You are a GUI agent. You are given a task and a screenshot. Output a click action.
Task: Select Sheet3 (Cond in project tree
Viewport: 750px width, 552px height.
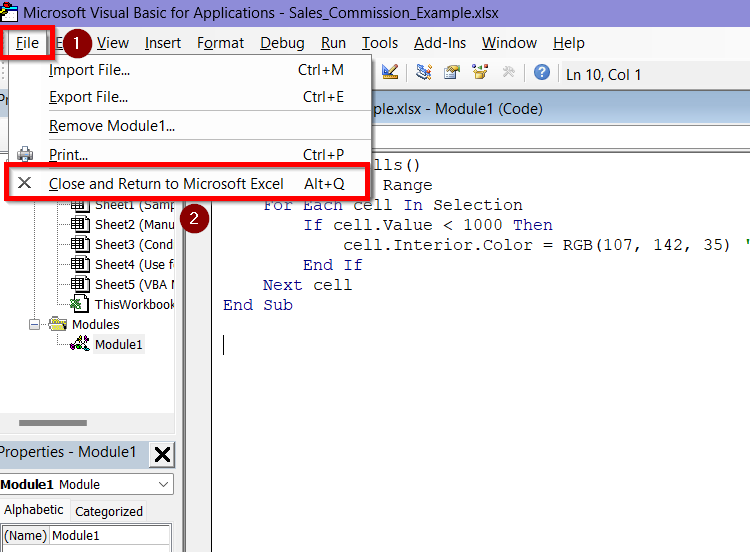pos(134,244)
